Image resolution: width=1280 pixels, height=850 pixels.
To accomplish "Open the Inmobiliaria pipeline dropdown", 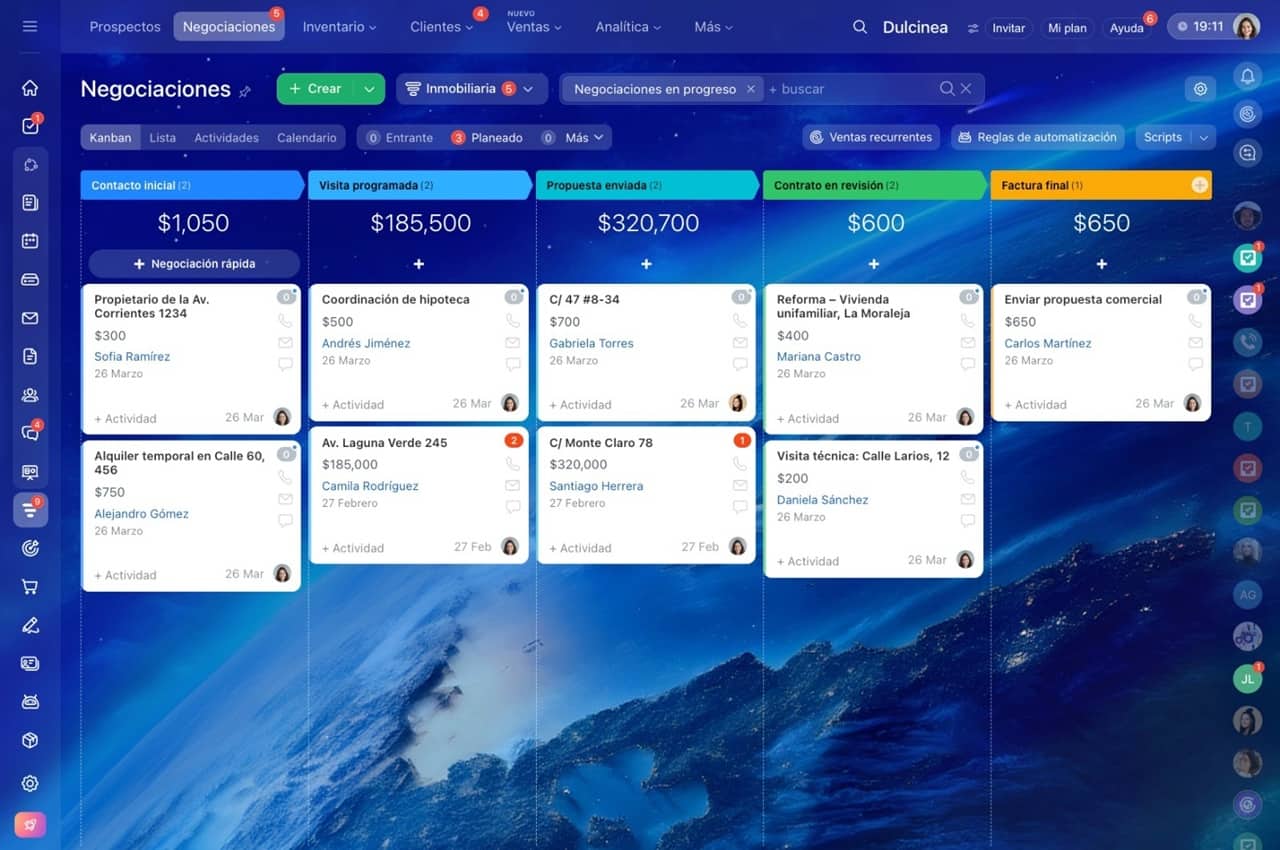I will pyautogui.click(x=472, y=89).
